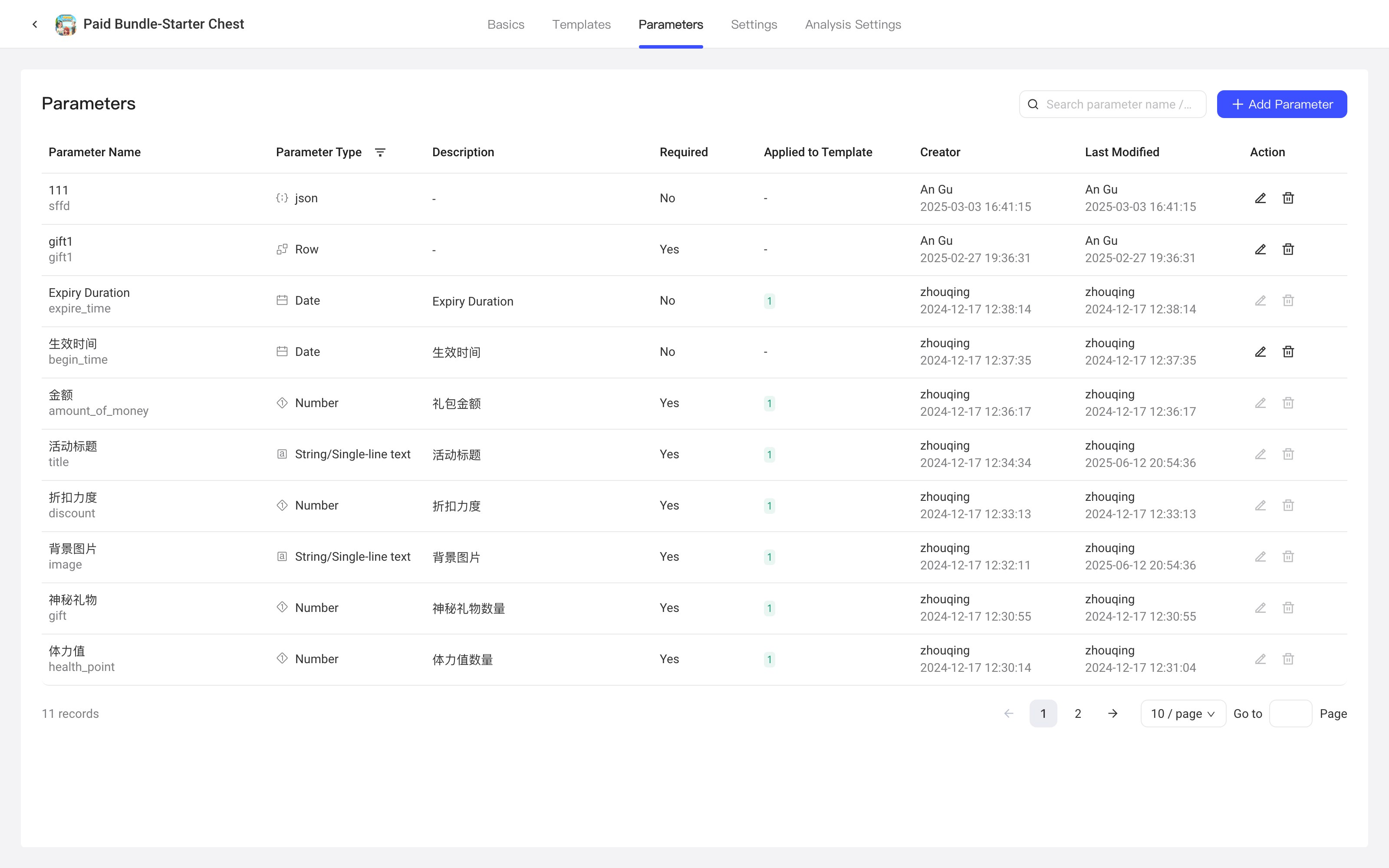Open the Analysis Settings tab
The image size is (1389, 868).
pos(853,25)
